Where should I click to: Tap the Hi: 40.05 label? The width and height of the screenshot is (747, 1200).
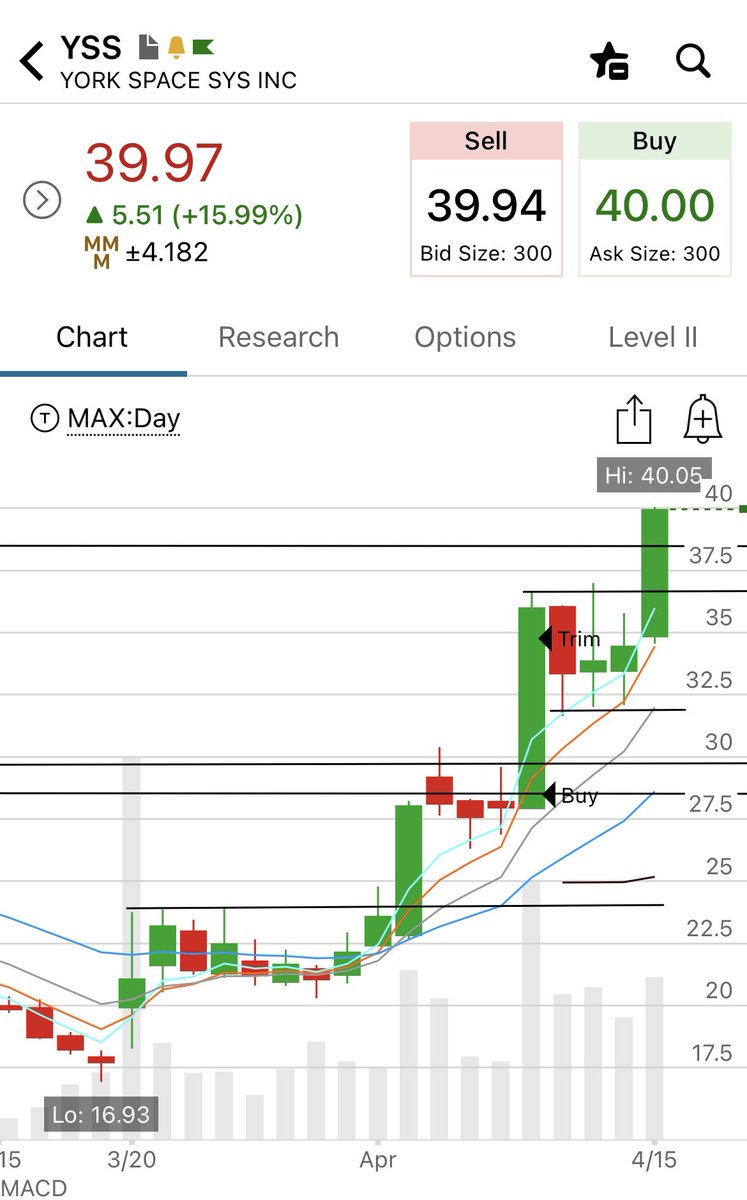coord(654,475)
